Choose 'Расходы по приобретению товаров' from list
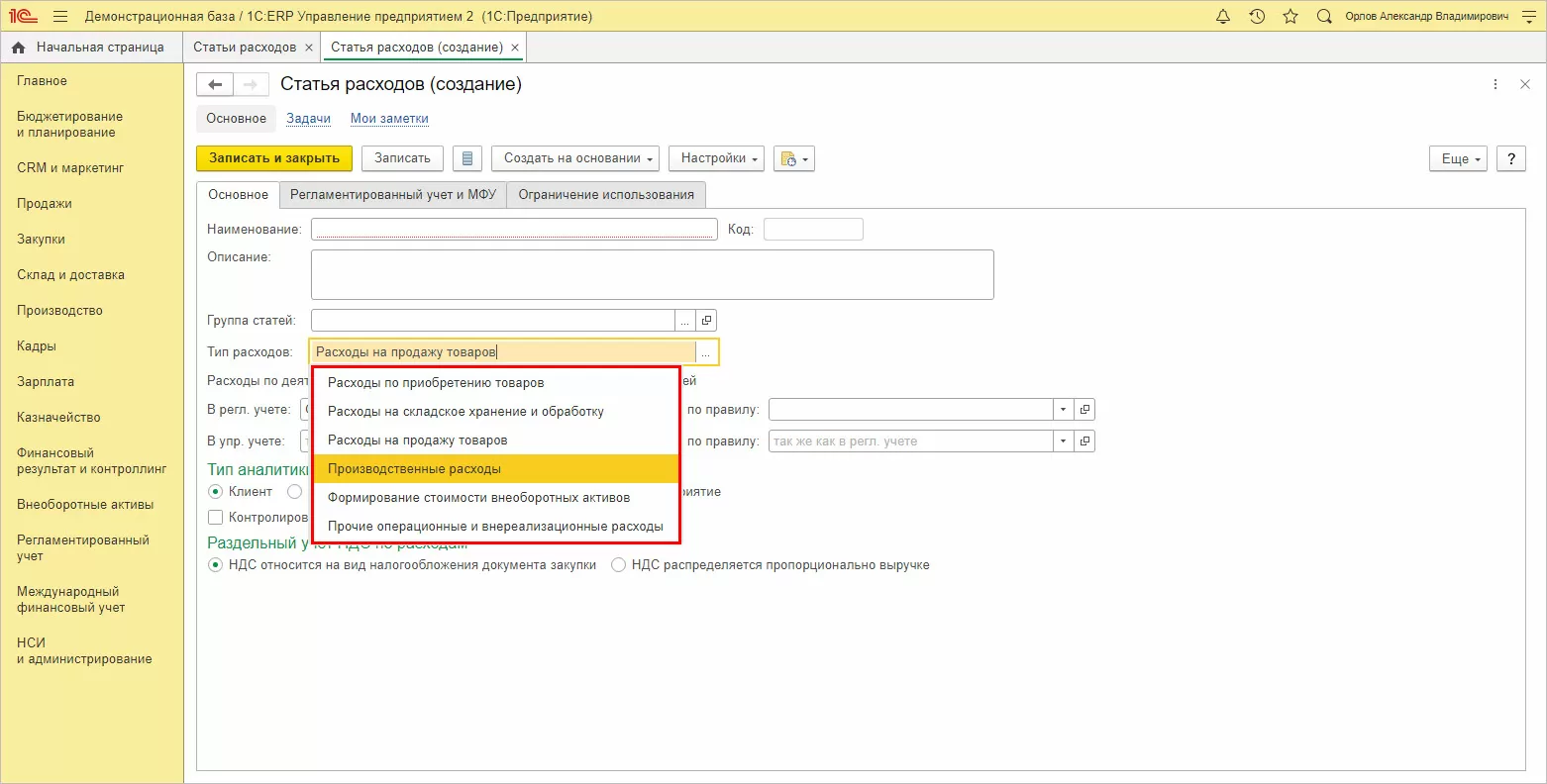The height and width of the screenshot is (784, 1547). tap(496, 383)
